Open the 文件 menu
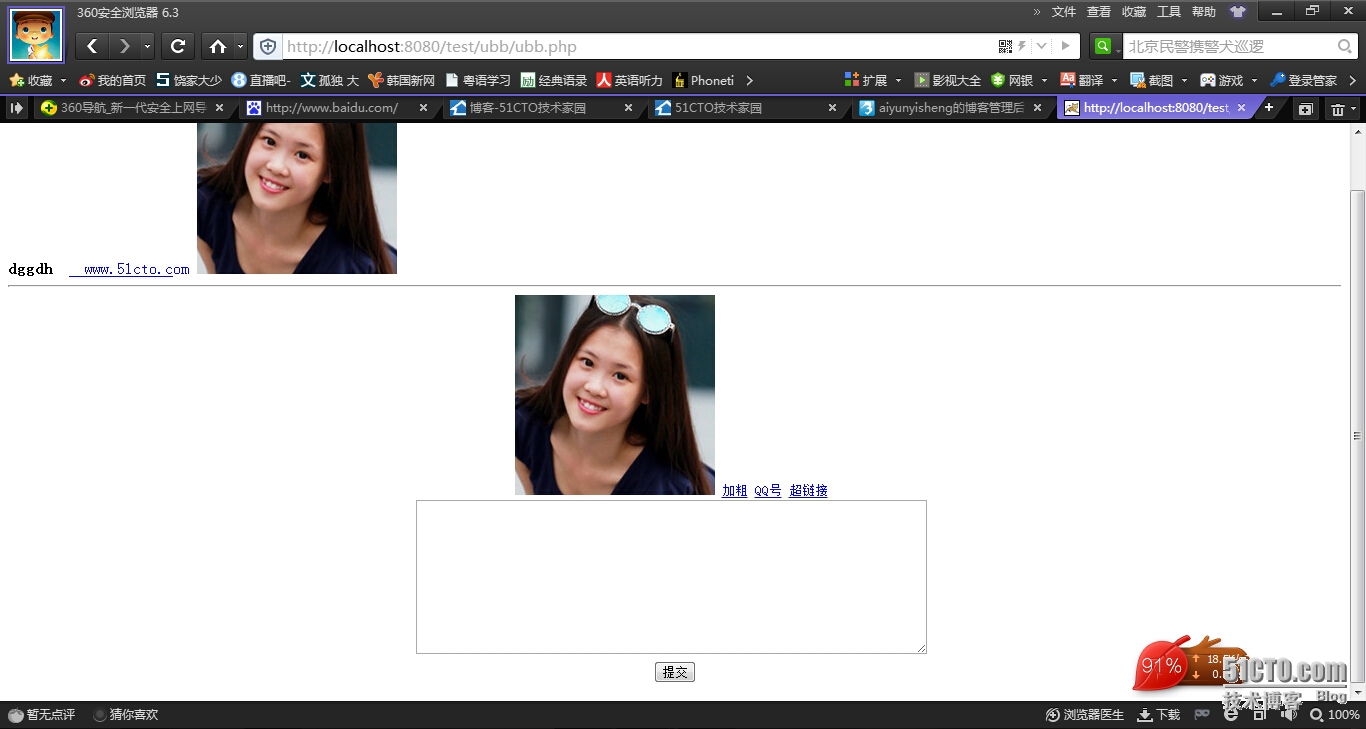The image size is (1366, 729). 1063,12
